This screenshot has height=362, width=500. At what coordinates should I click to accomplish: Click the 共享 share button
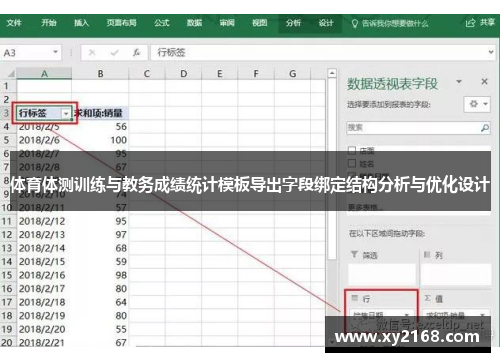[480, 23]
